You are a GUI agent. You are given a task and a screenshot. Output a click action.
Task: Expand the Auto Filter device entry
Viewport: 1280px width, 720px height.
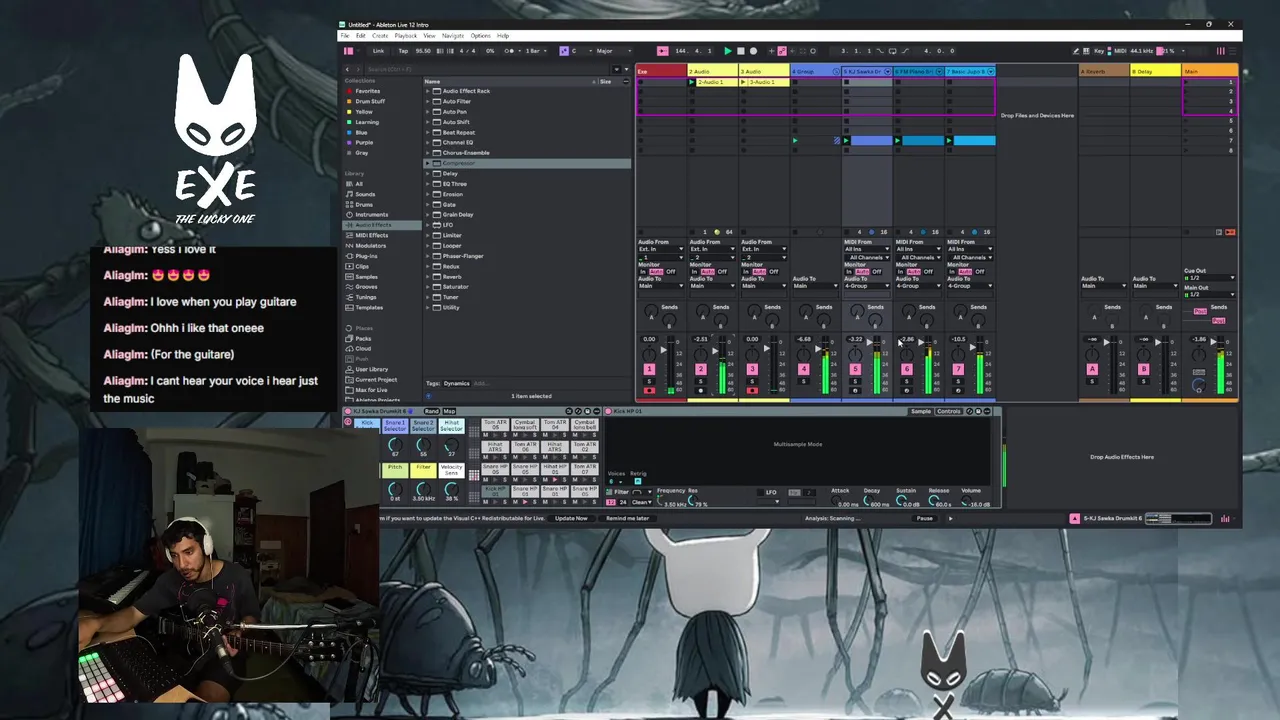tap(428, 101)
